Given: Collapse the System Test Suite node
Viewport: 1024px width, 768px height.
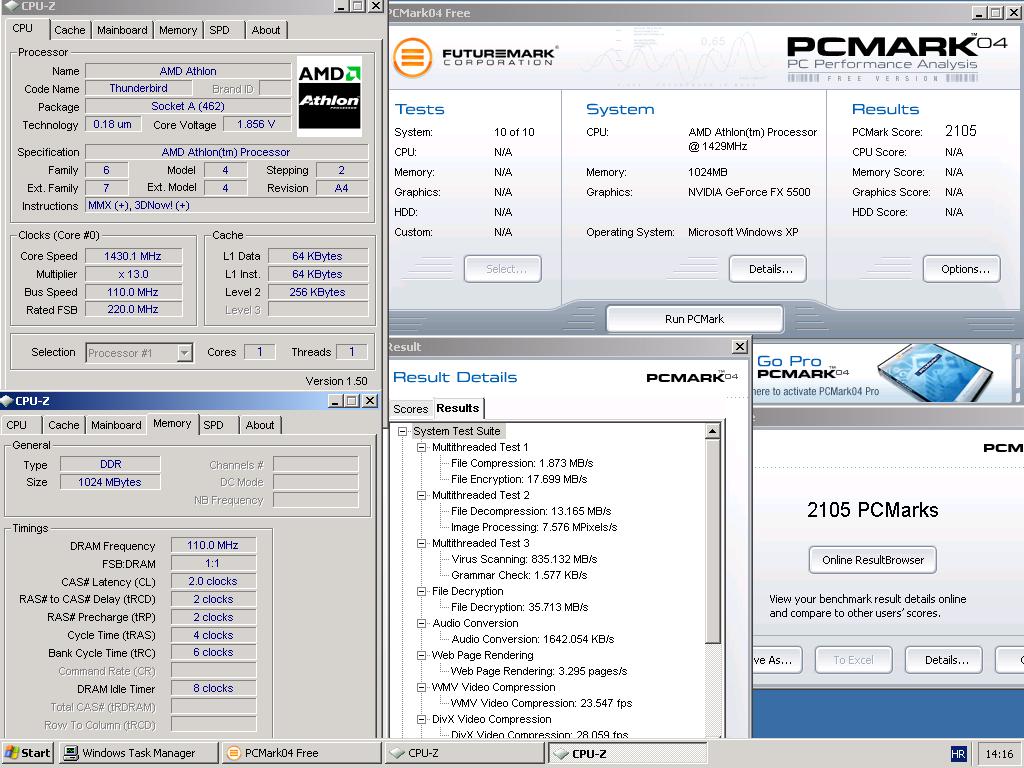Looking at the screenshot, I should [403, 431].
